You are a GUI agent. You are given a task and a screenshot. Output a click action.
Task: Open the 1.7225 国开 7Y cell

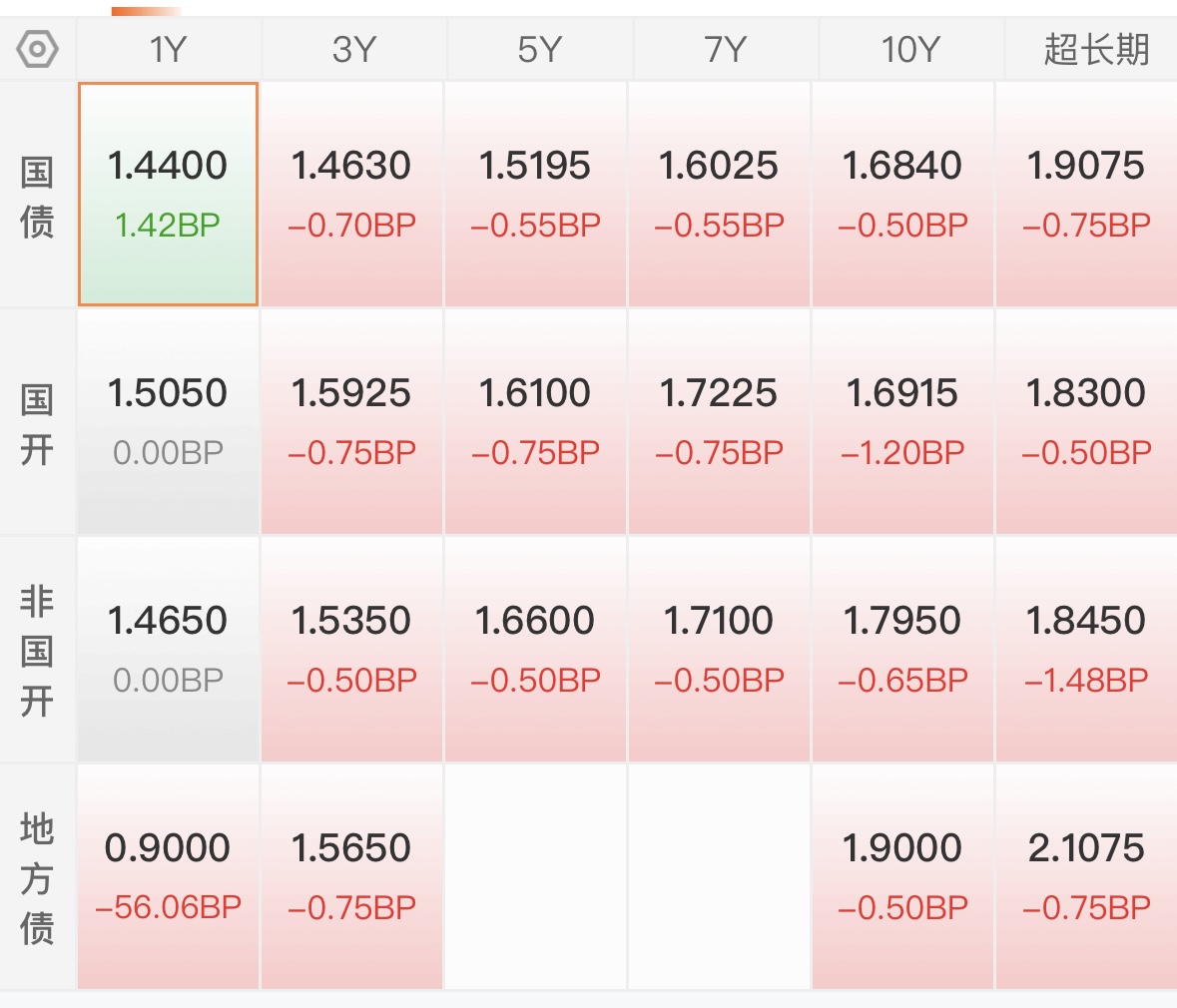click(x=719, y=422)
